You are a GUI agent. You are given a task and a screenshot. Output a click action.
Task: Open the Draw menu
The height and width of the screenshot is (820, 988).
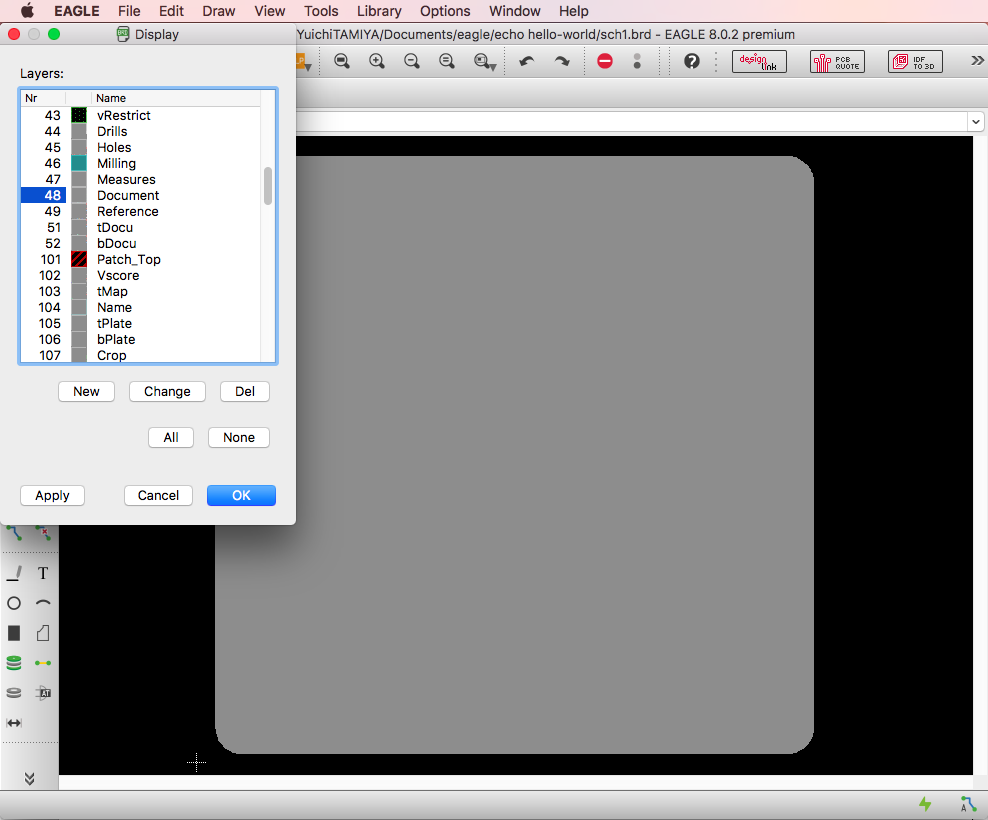[219, 11]
